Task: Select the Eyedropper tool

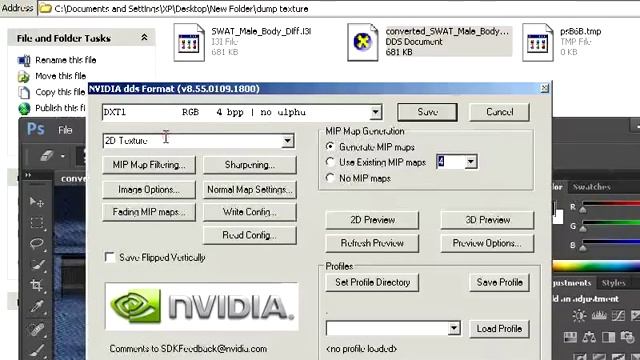Action: 37,306
